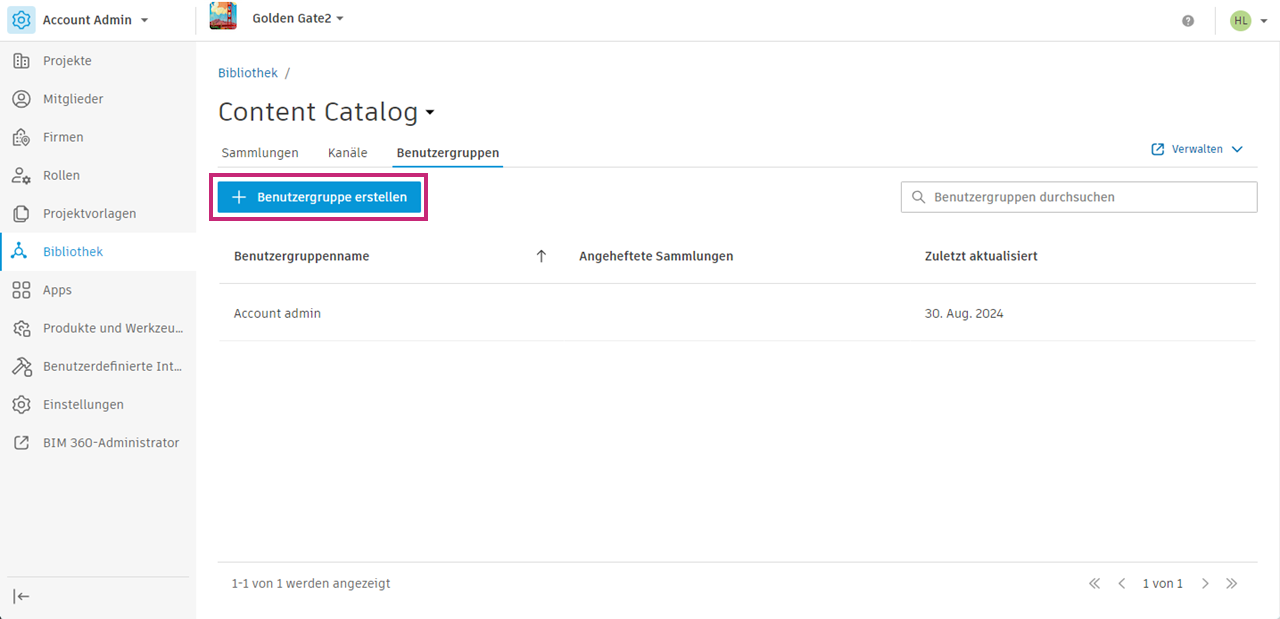Focus the Benutzergruppen durchsuchen search field
Screen dimensions: 1280x619
tap(1079, 197)
